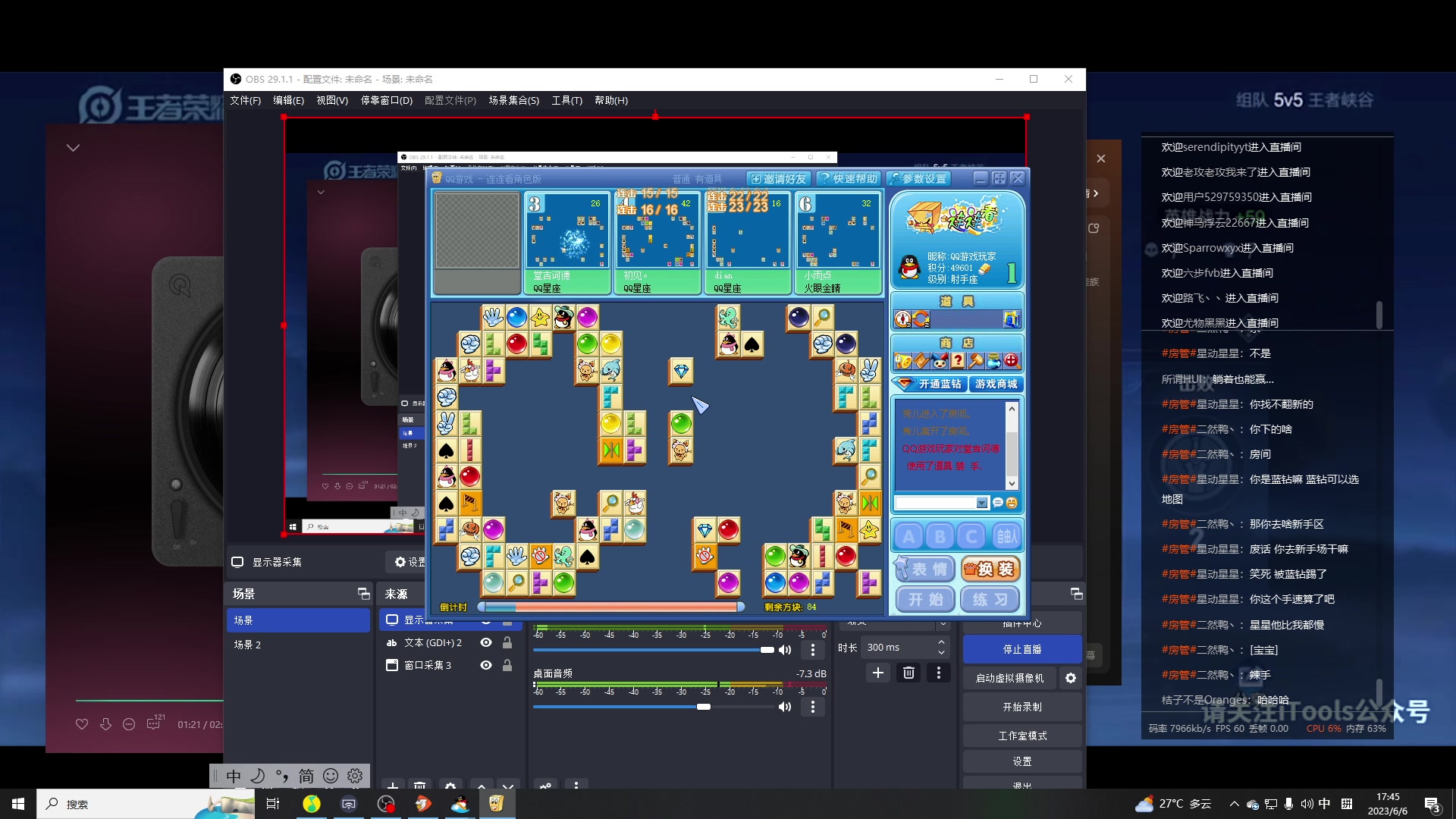Open the game chat input dropdown arrow
This screenshot has width=1456, height=819.
982,503
